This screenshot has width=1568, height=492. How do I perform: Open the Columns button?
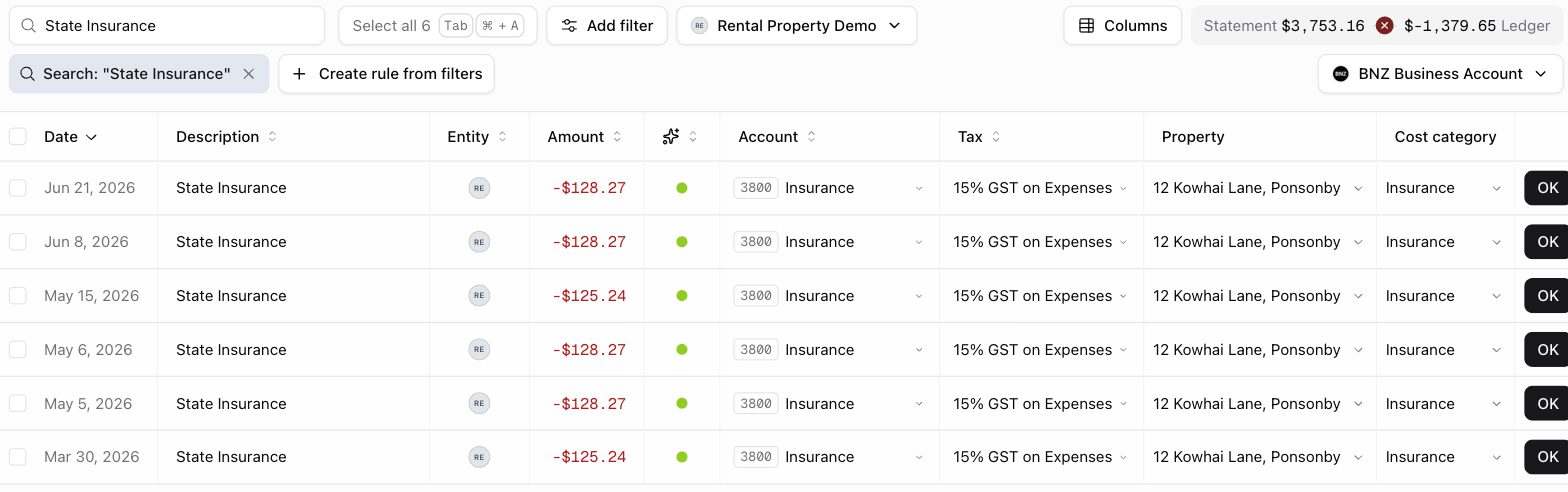[x=1123, y=26]
